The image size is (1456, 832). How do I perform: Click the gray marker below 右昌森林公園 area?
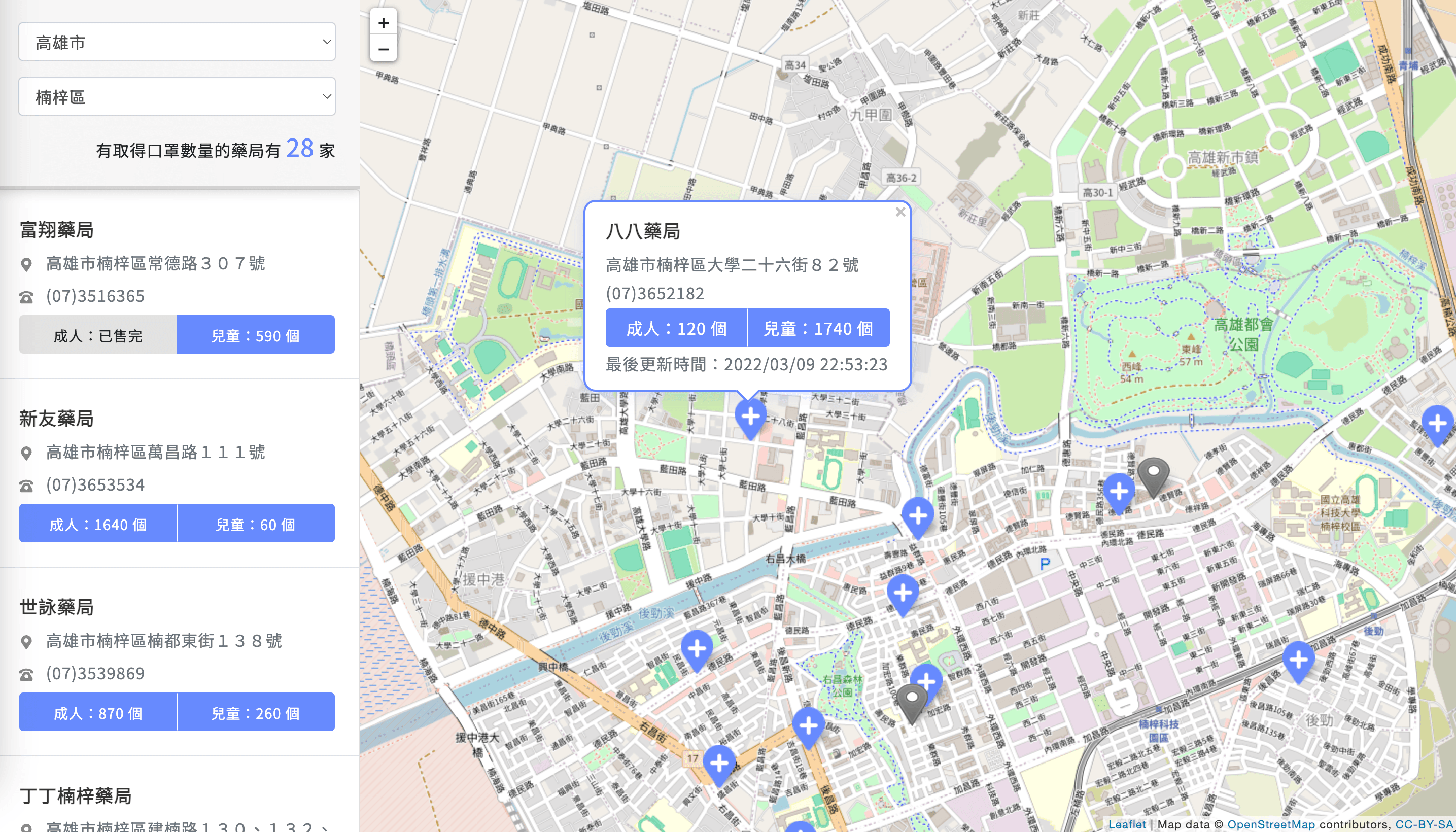coord(912,704)
